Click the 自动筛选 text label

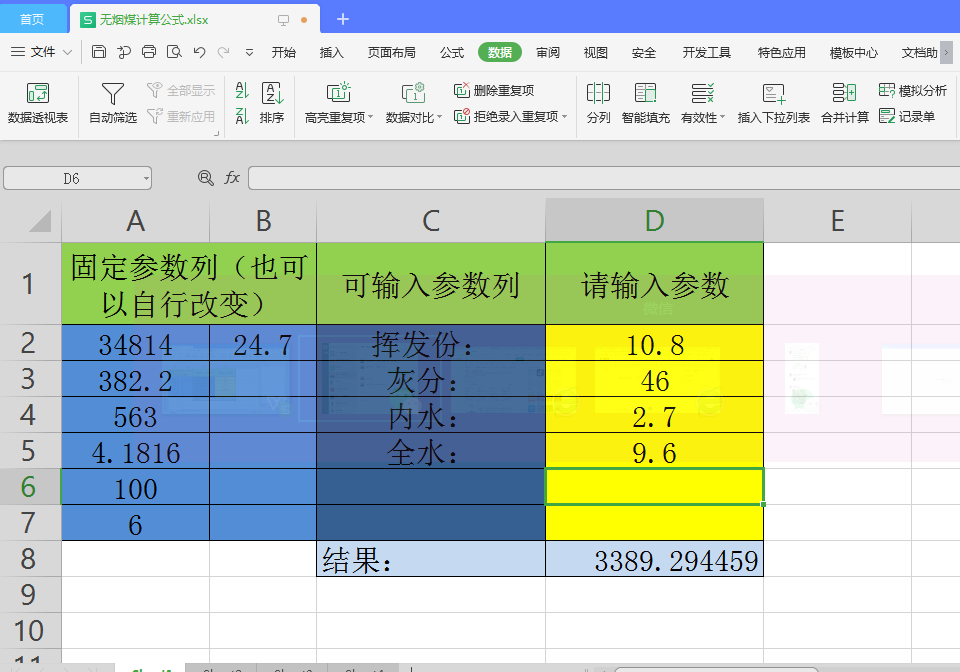(113, 117)
